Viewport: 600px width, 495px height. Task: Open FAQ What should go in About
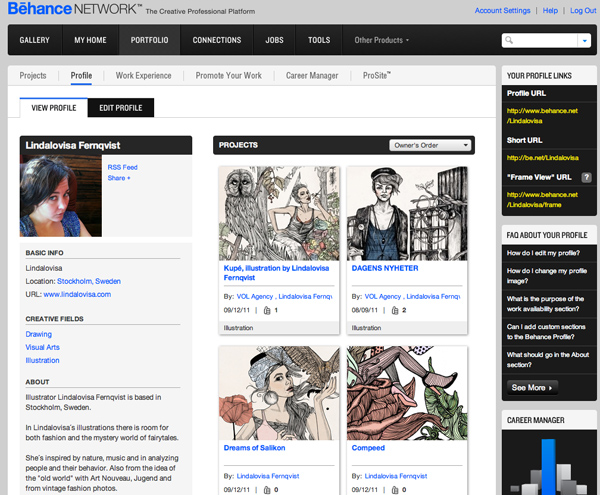[548, 360]
